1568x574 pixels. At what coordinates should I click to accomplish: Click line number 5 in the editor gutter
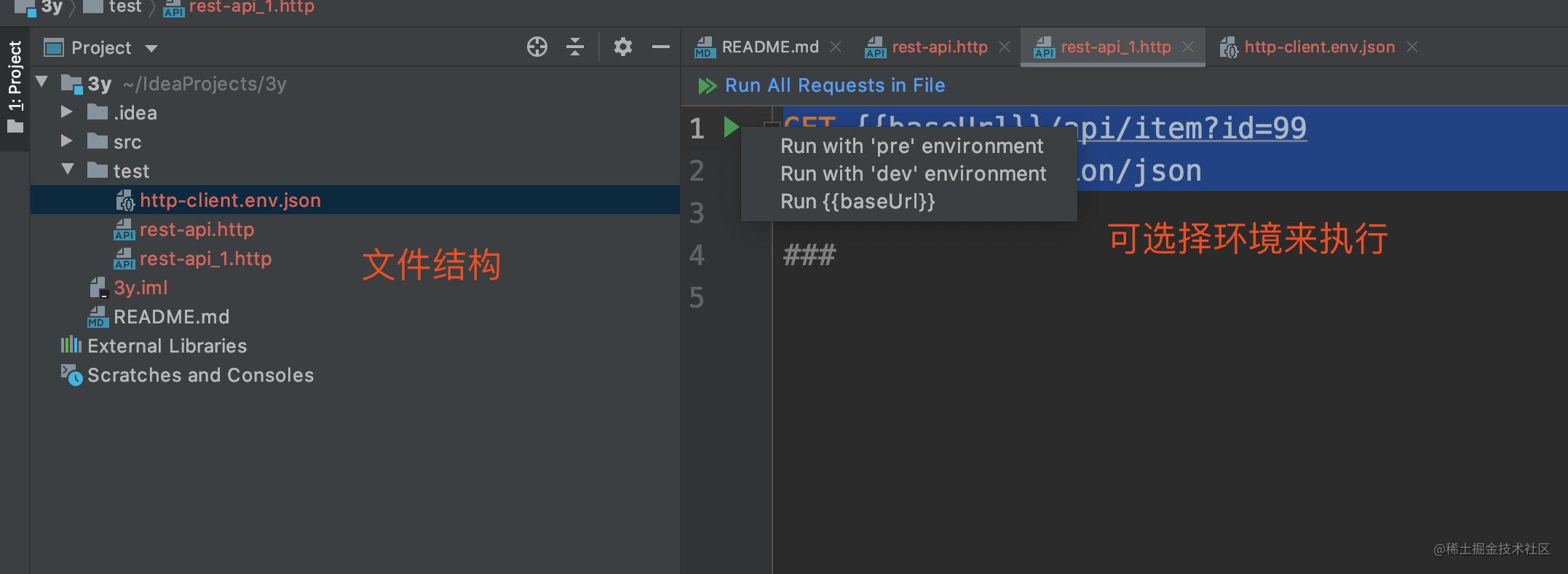(x=697, y=297)
